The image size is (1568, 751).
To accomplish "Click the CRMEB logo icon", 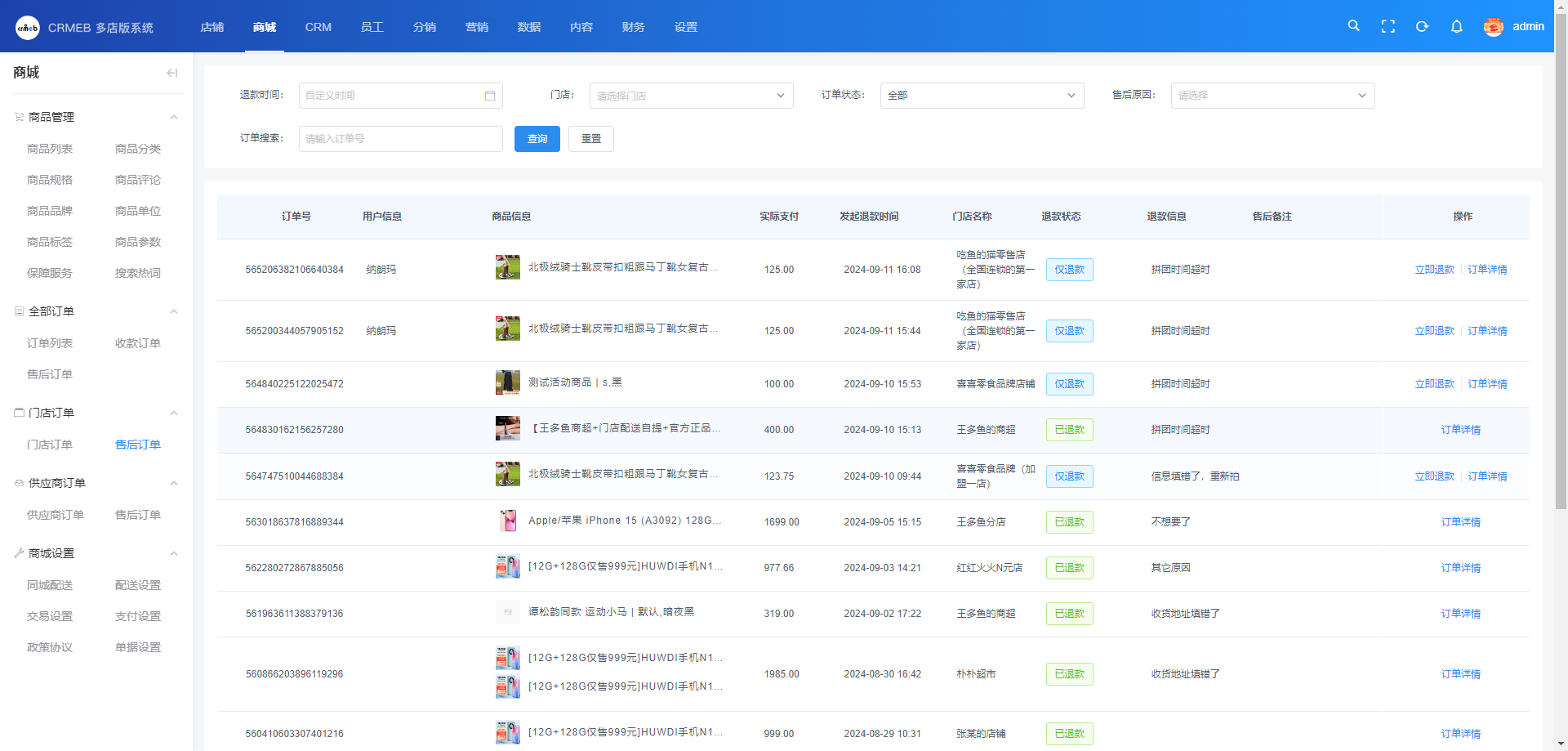I will tap(27, 27).
